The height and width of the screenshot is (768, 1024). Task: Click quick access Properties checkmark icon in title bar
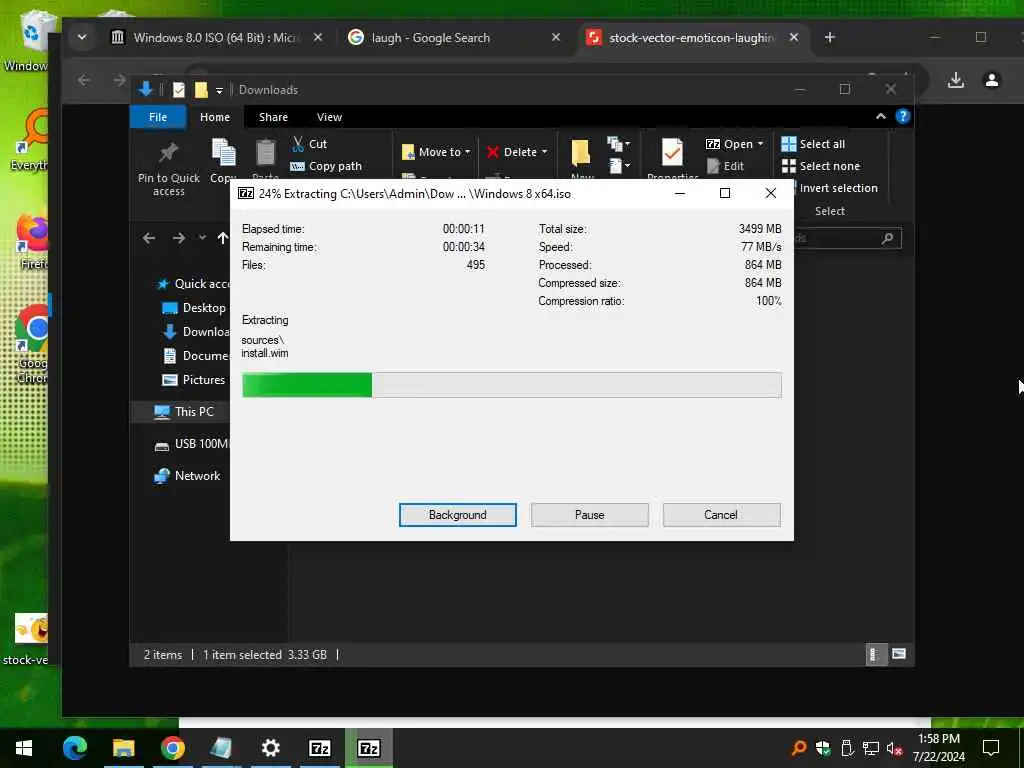pos(178,89)
